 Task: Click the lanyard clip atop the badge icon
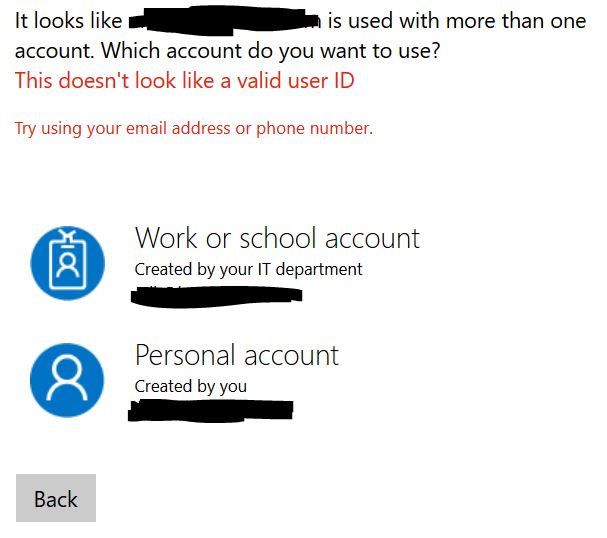[67, 235]
